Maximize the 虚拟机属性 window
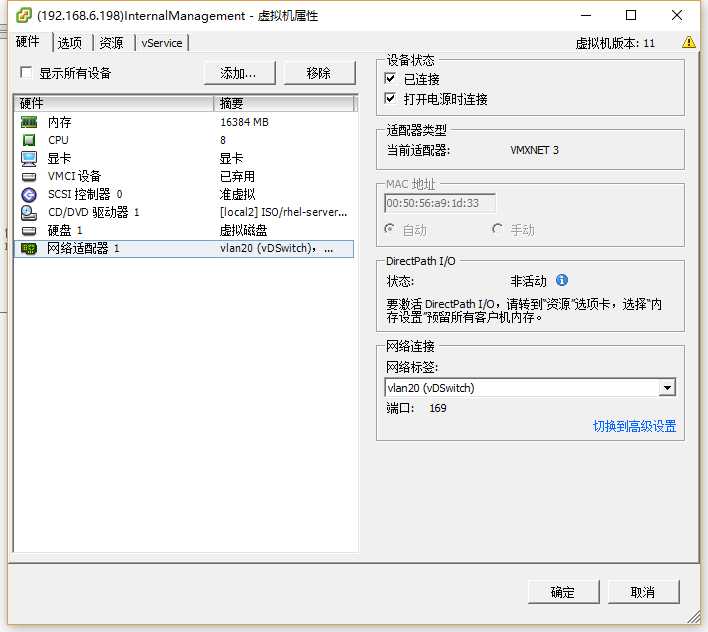The image size is (708, 632). coord(631,15)
